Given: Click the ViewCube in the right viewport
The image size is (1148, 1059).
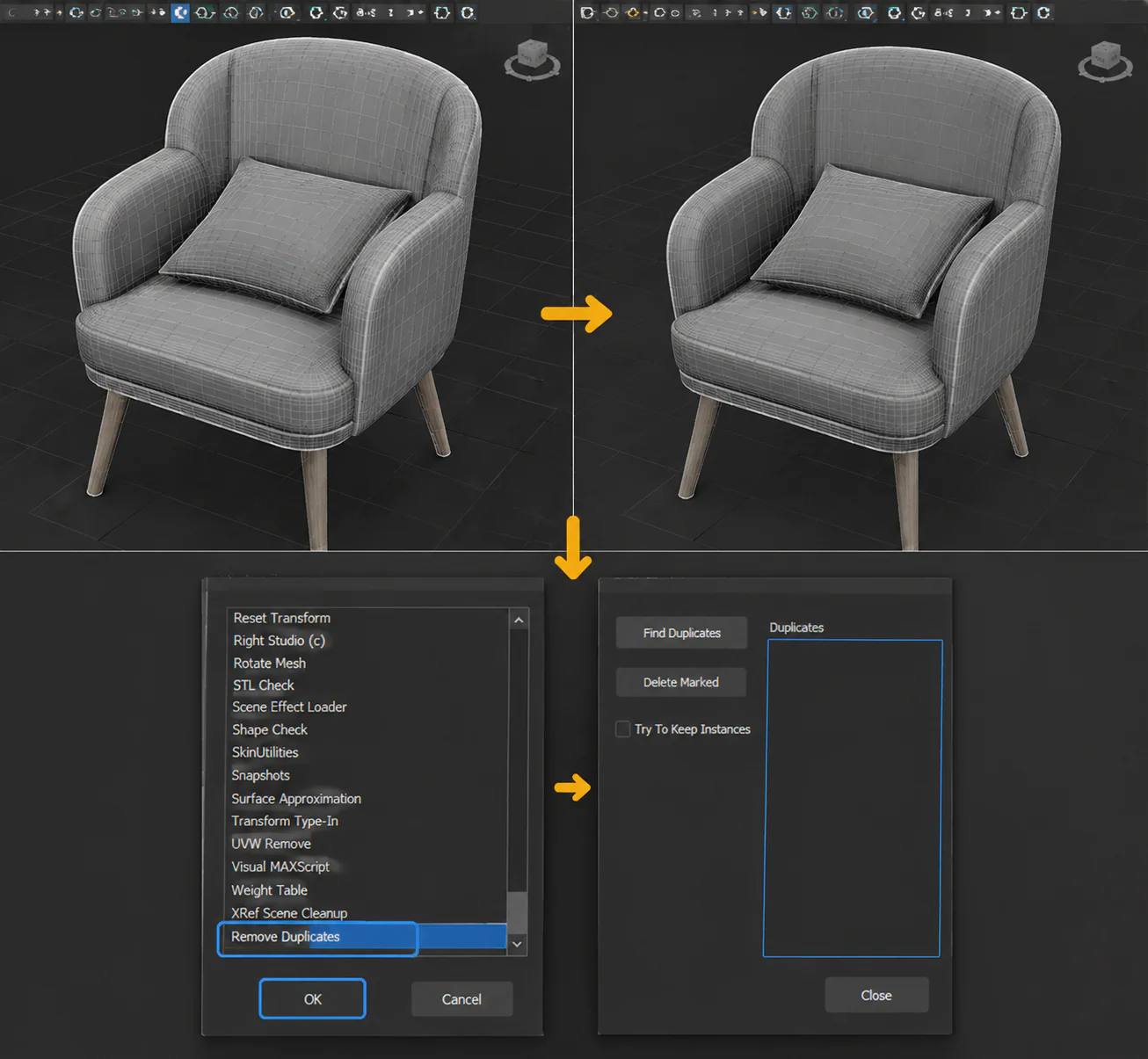Looking at the screenshot, I should pyautogui.click(x=1105, y=61).
